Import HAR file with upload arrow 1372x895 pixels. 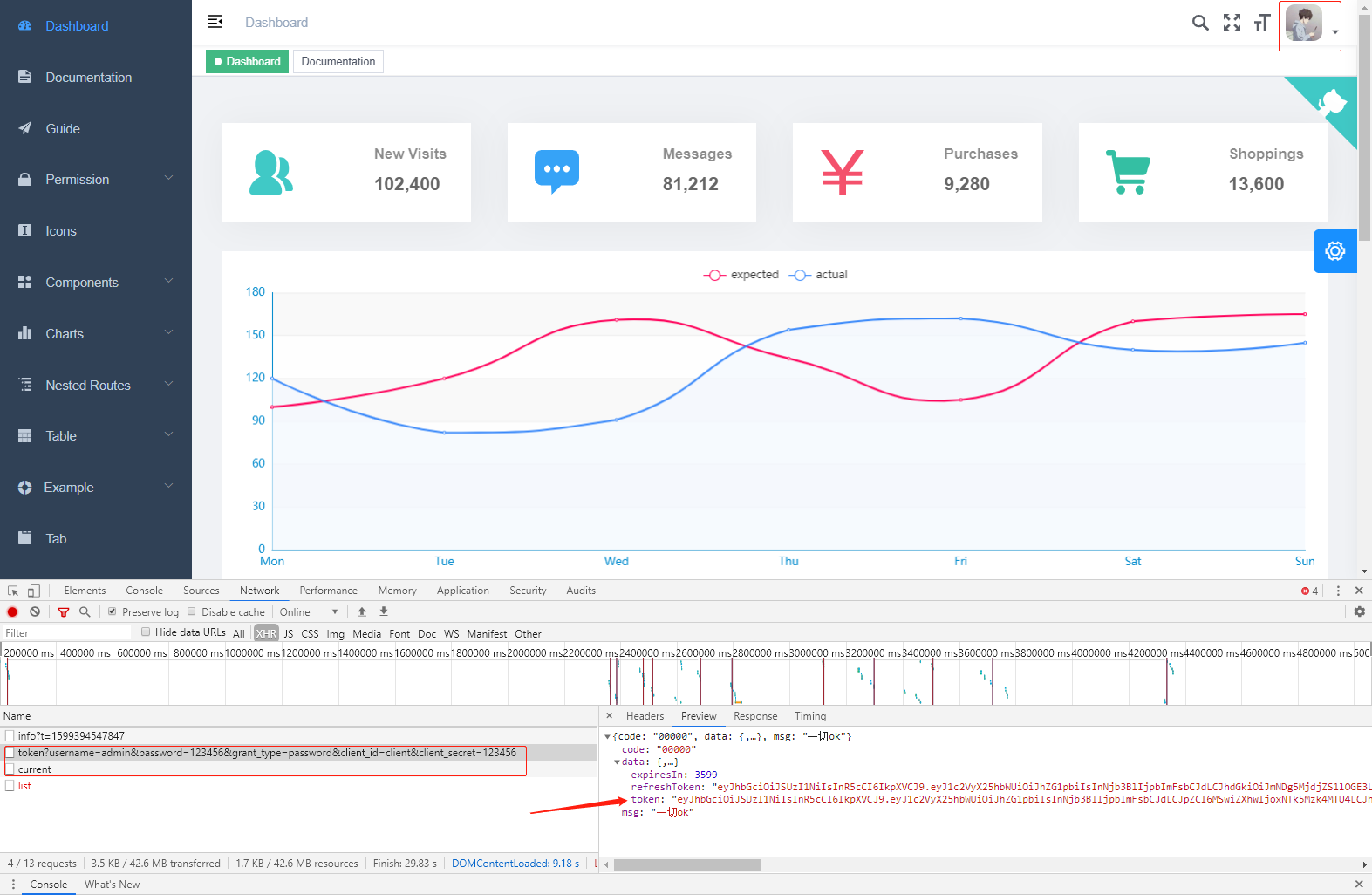pos(362,612)
